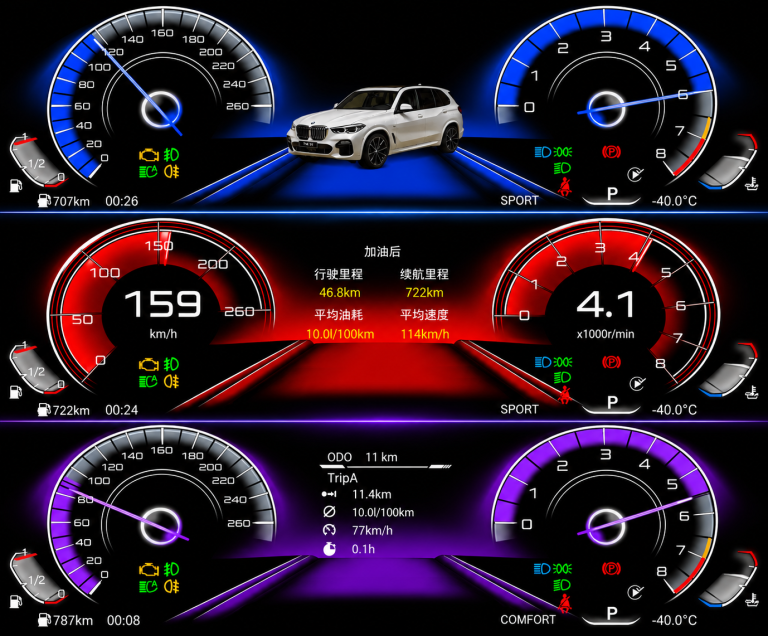Click coolant temperature icon in red cluster
This screenshot has height=636, width=768.
pos(752,393)
